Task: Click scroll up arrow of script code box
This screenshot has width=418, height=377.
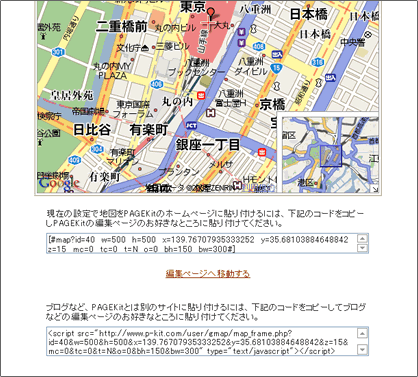Action: click(362, 333)
